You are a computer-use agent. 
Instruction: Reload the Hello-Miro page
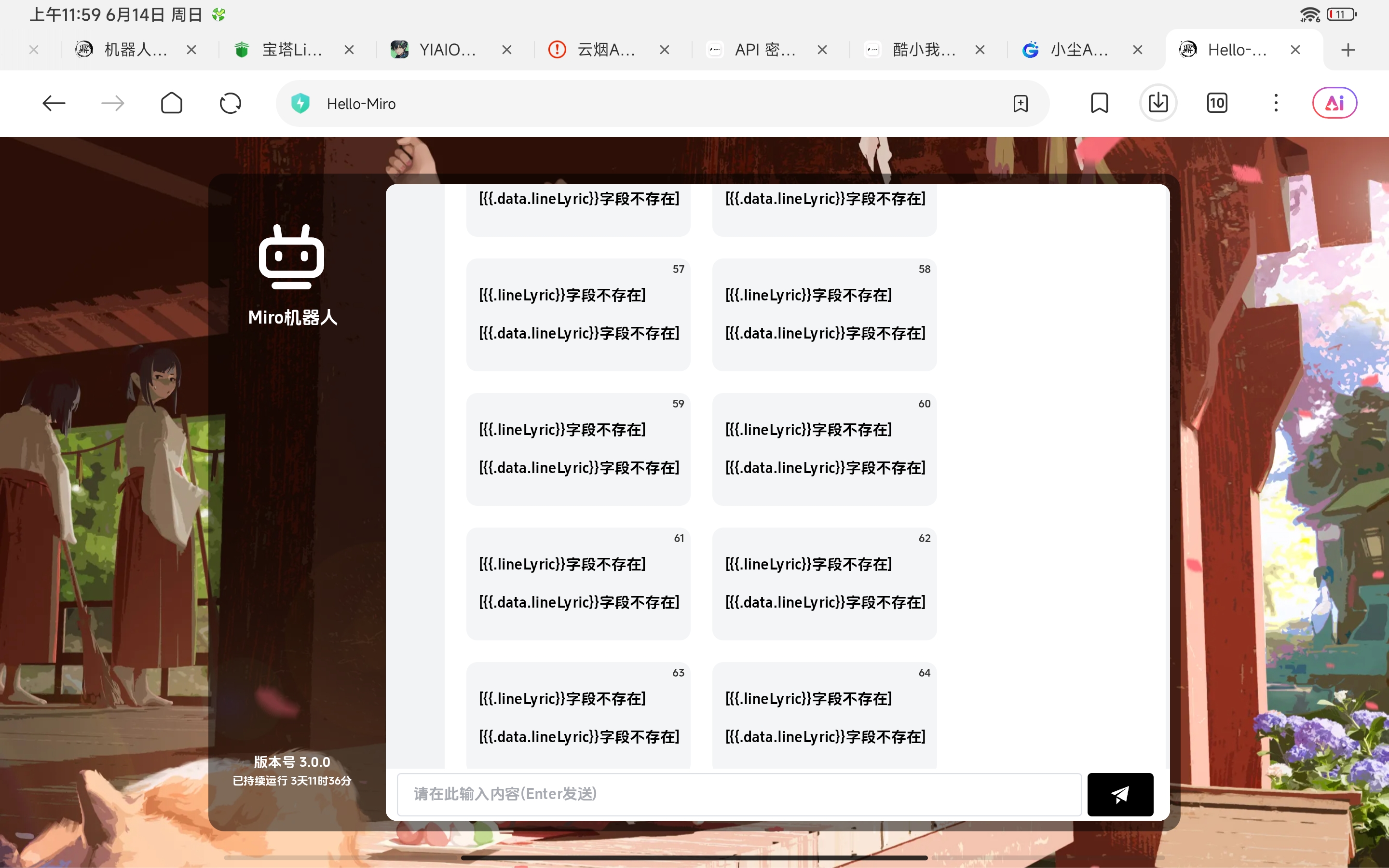click(x=230, y=103)
